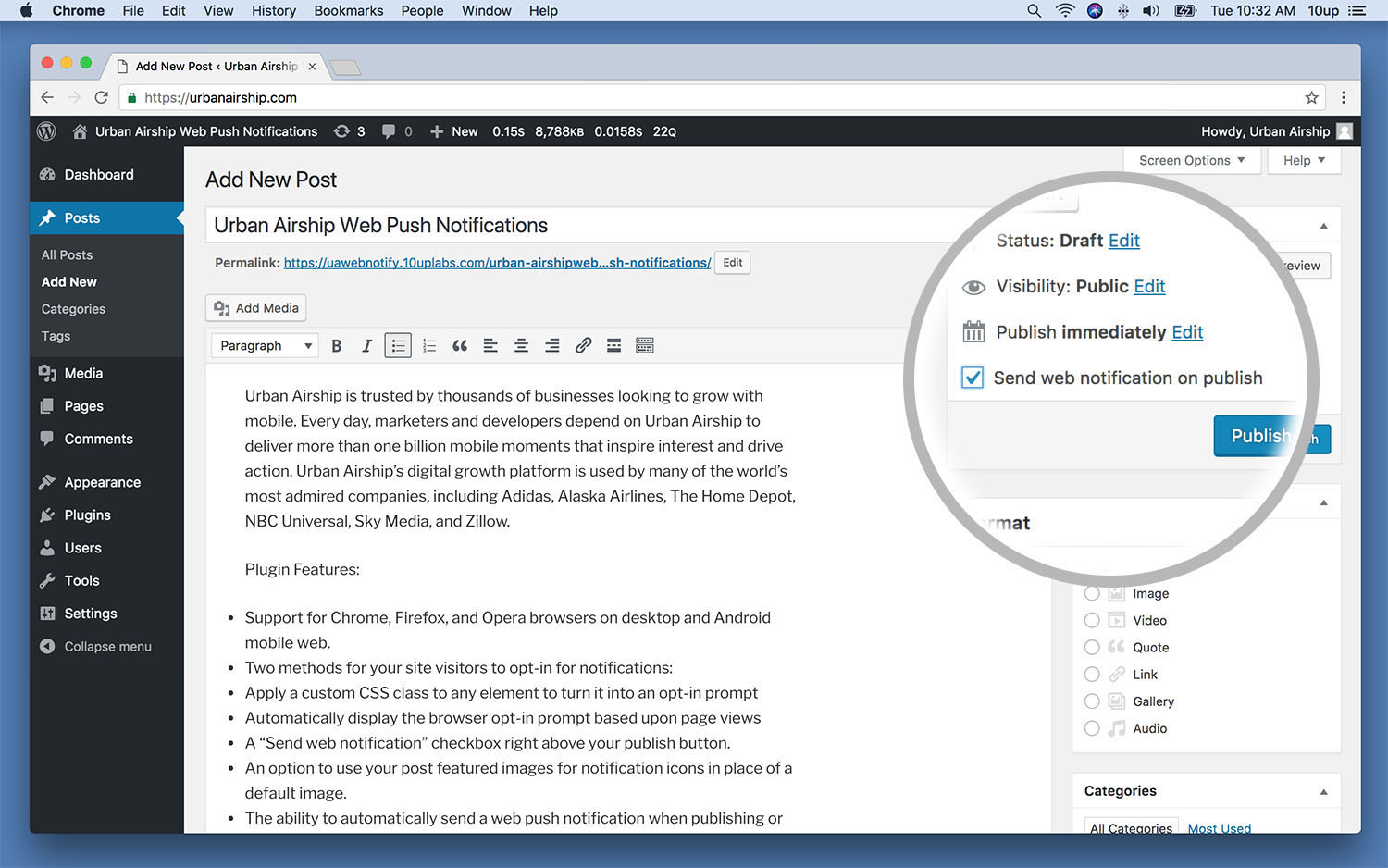Uncheck Send web notification on publish
This screenshot has width=1388, height=868.
tap(972, 378)
